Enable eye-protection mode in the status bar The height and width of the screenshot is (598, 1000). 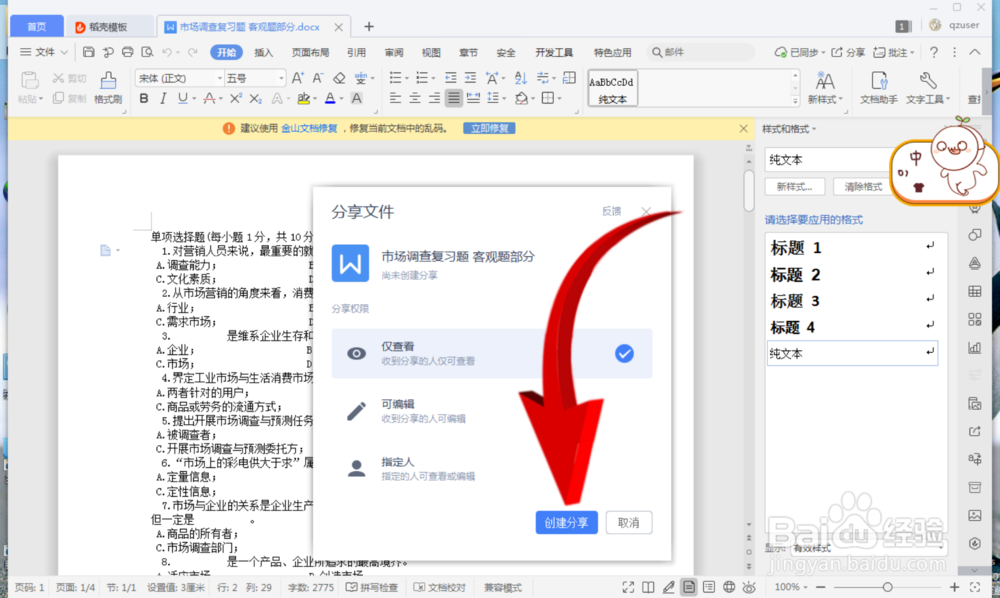point(748,587)
